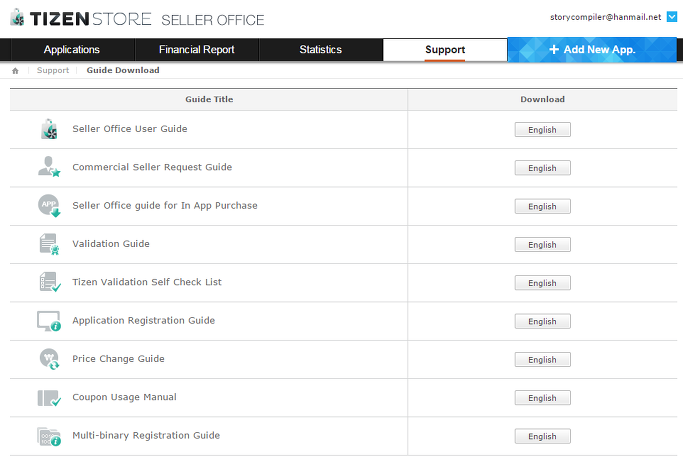Click the Guide Title column header
Image resolution: width=683 pixels, height=457 pixels.
pos(209,99)
